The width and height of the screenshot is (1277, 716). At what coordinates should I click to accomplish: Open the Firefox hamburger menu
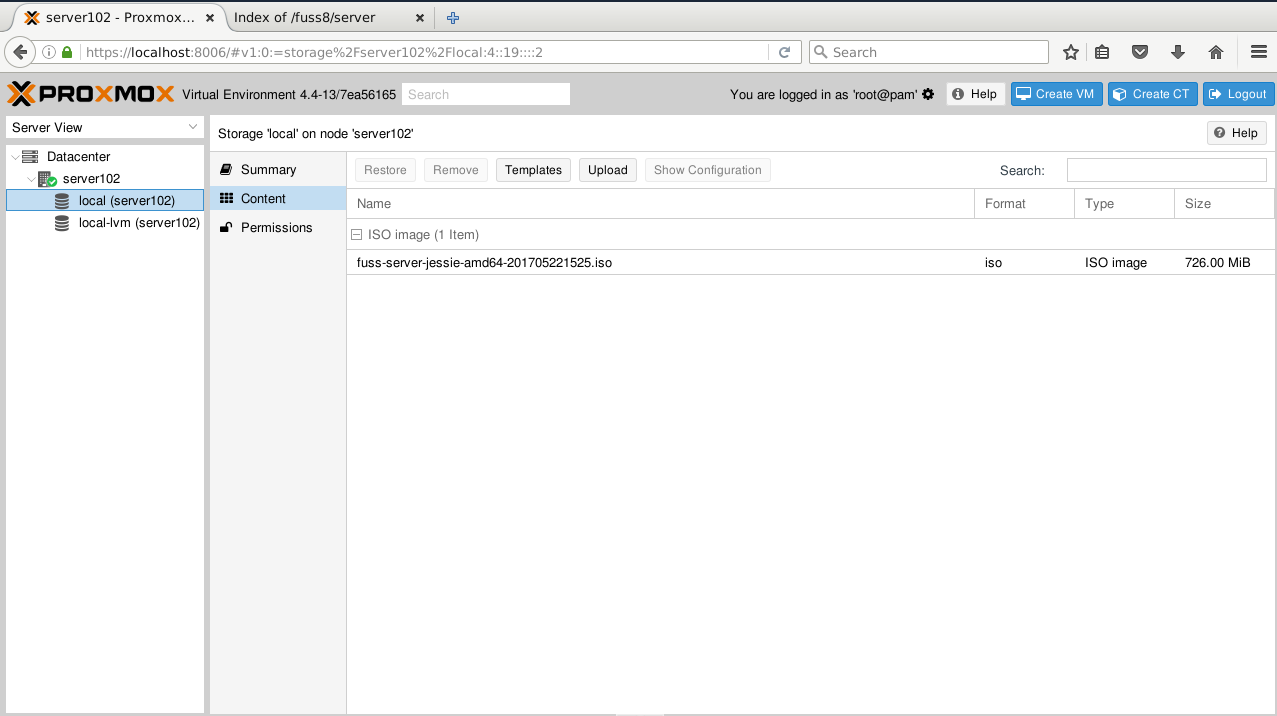point(1258,52)
